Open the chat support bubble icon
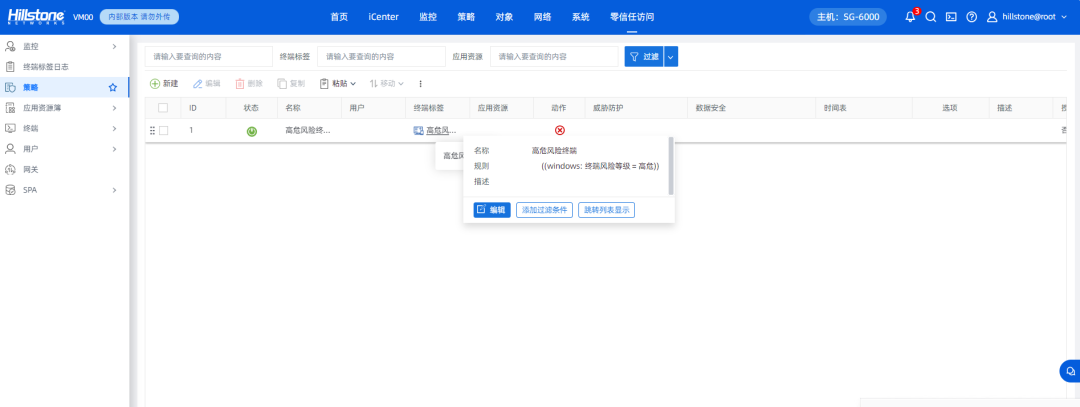Screen dimensions: 1080x407 point(1069,370)
